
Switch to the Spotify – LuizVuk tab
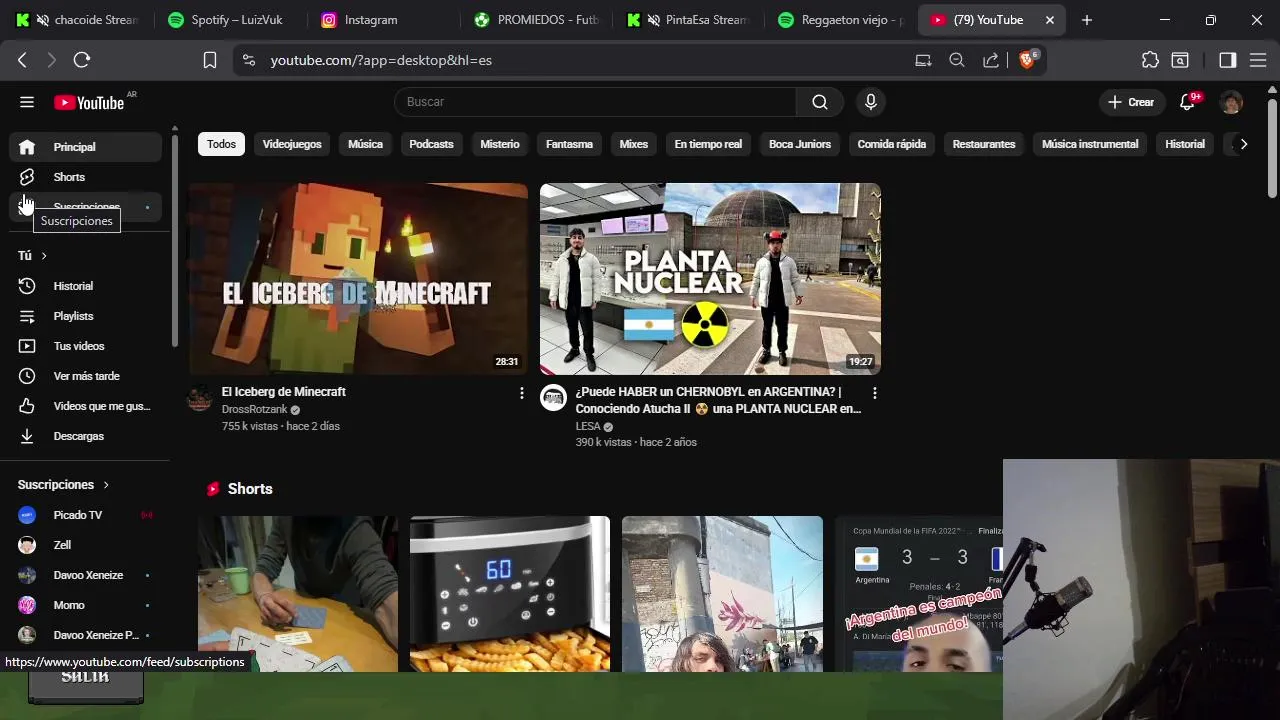point(230,20)
